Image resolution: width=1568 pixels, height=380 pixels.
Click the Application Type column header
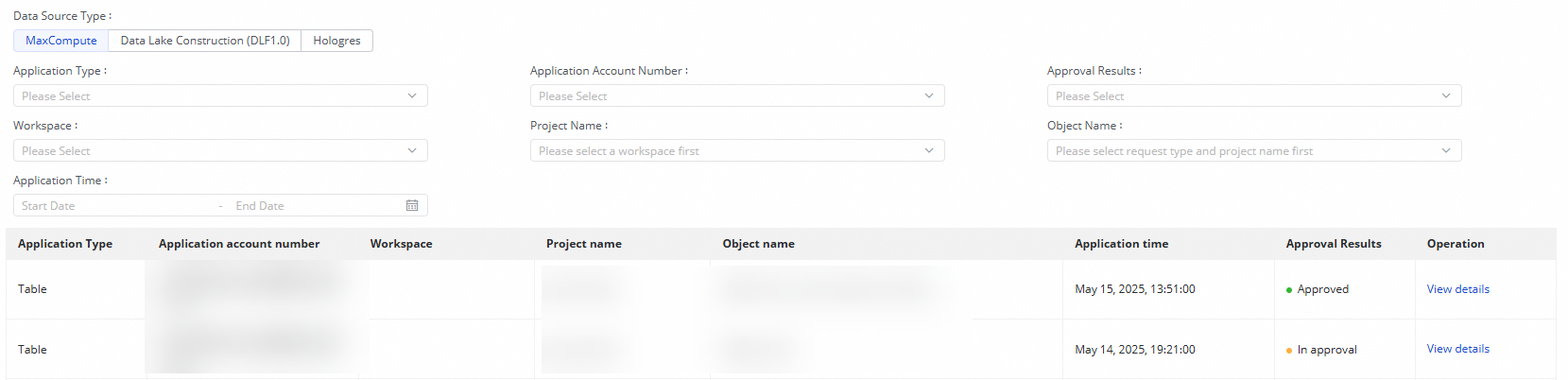tap(65, 244)
